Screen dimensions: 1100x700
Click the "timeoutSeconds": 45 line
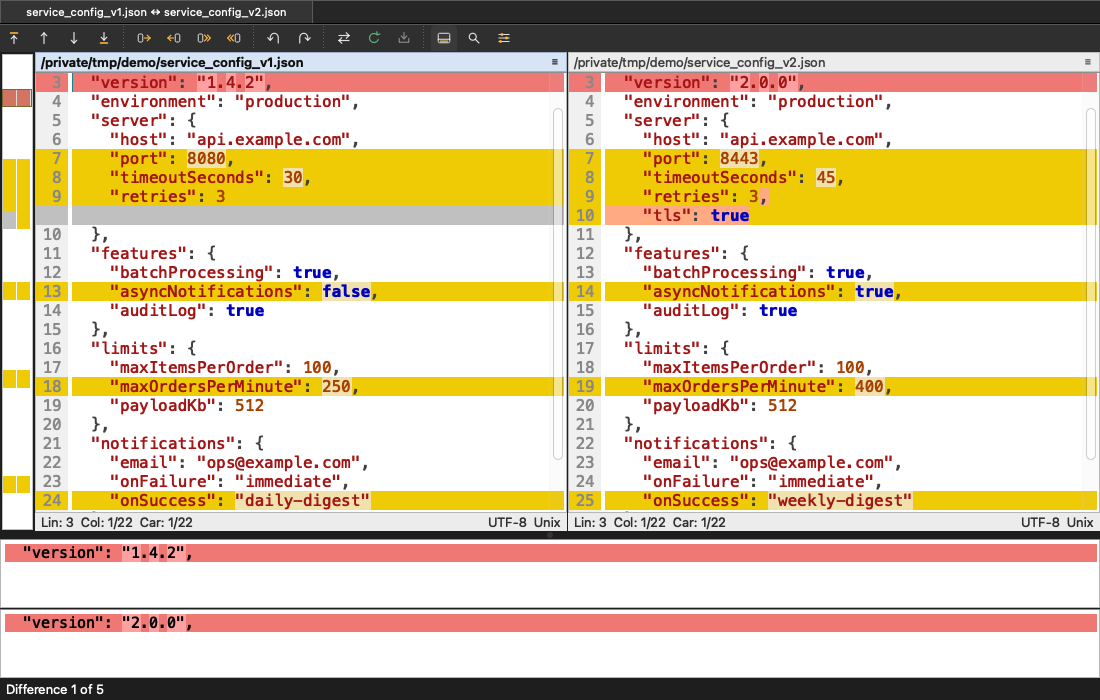[x=851, y=177]
